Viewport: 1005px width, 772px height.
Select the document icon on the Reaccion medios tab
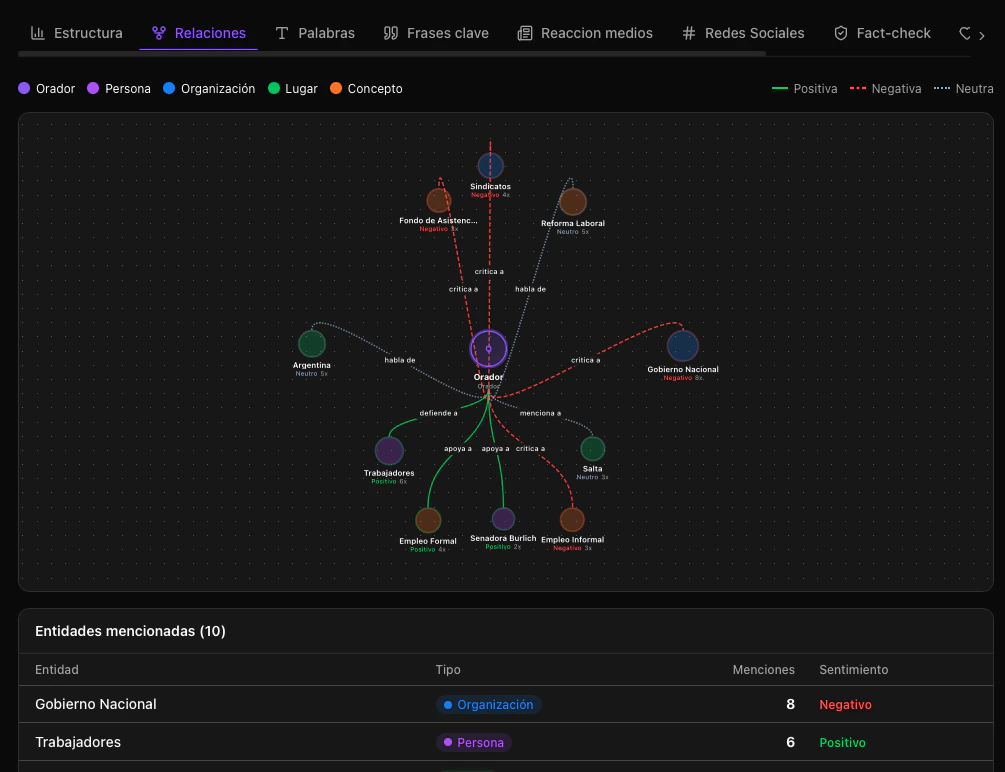524,32
